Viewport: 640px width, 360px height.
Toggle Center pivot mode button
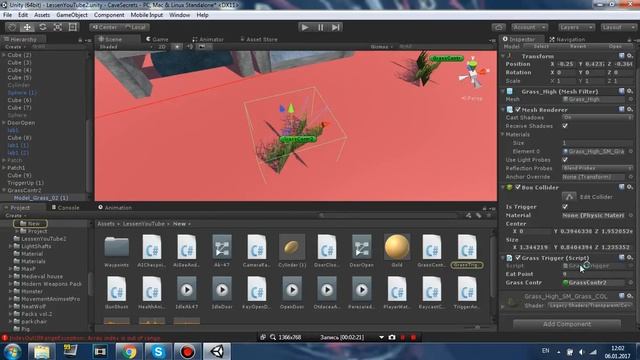pyautogui.click(x=104, y=27)
